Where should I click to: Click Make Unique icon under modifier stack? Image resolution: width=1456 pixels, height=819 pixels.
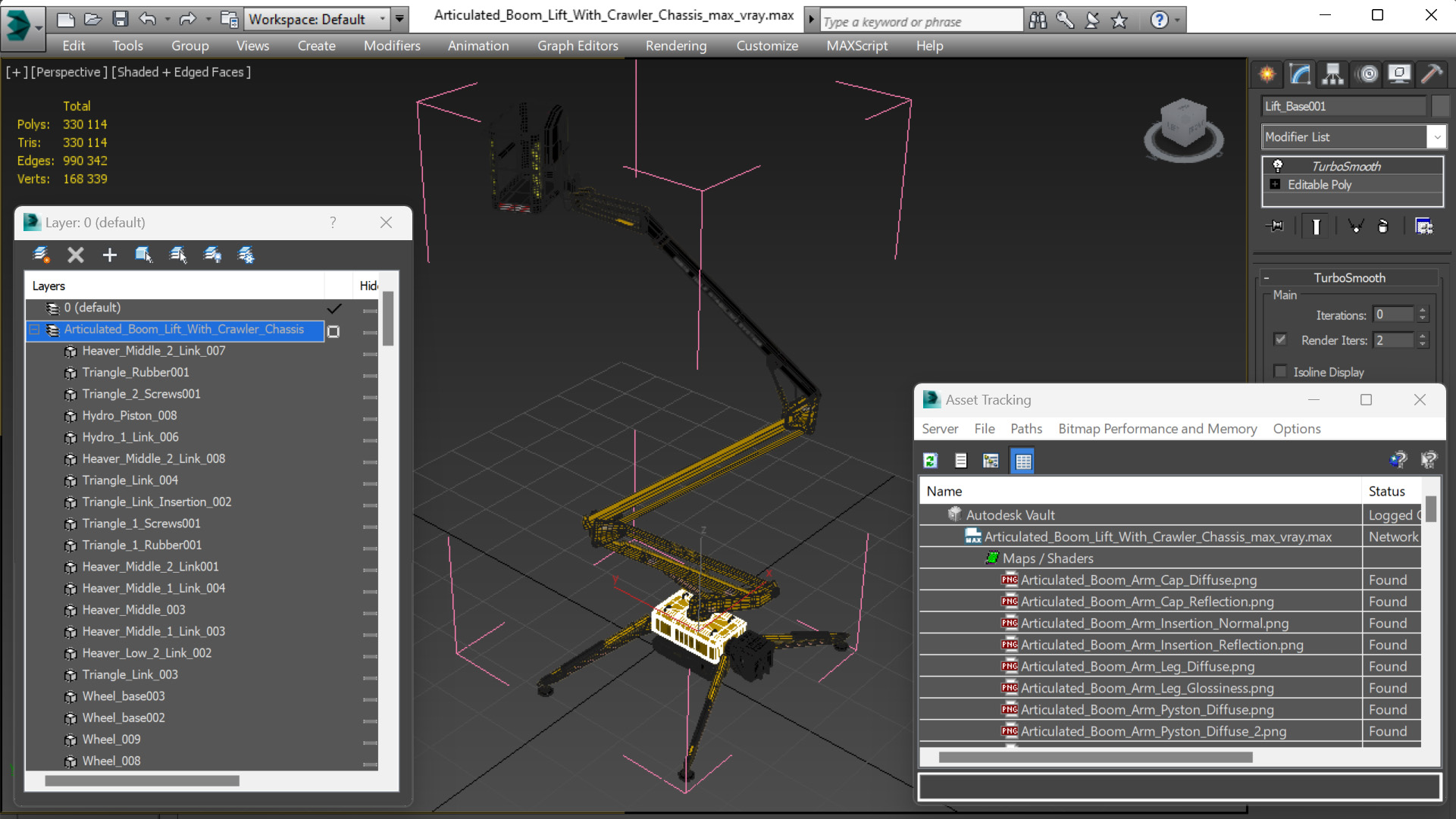point(1356,226)
